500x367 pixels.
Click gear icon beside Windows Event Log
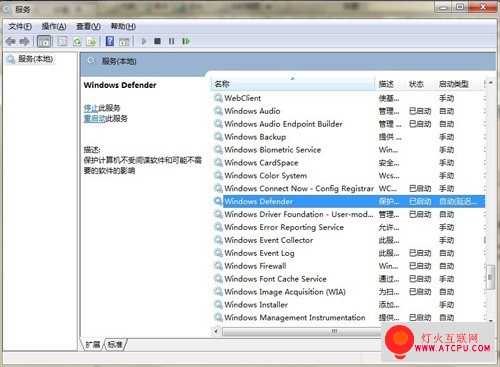pyautogui.click(x=218, y=253)
